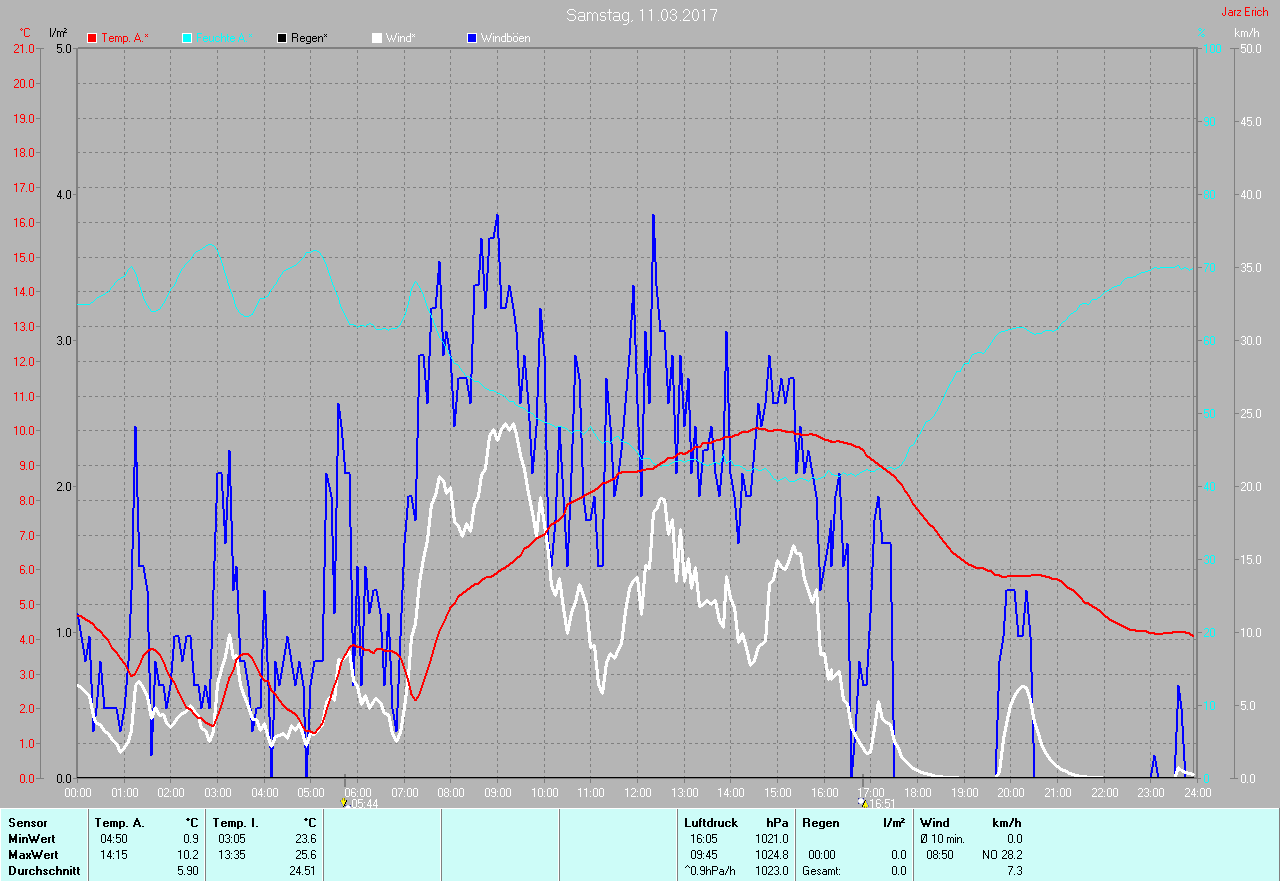
Task: Click the Regen legend label
Action: 309,38
